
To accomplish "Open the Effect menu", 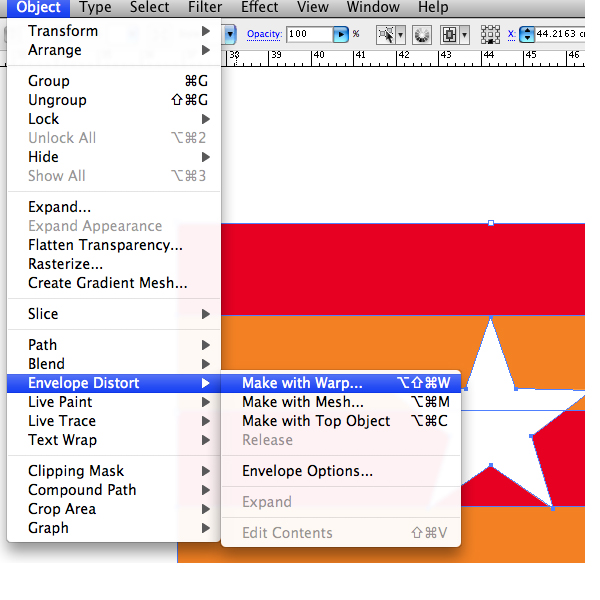I will (259, 7).
